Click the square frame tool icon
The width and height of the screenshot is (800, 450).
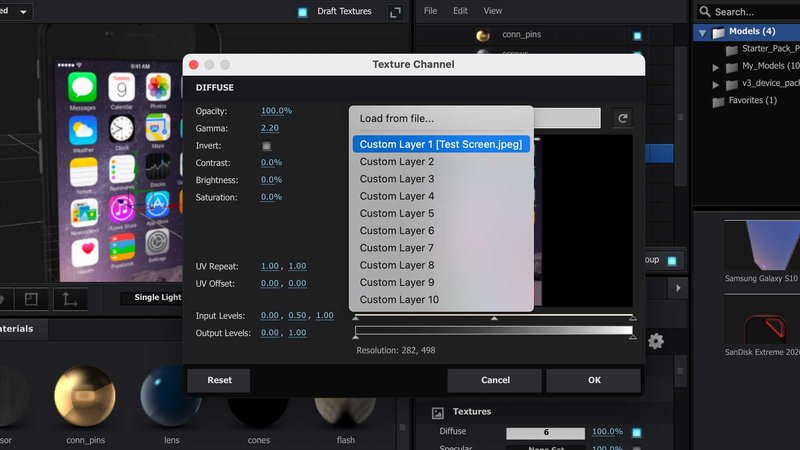click(31, 299)
